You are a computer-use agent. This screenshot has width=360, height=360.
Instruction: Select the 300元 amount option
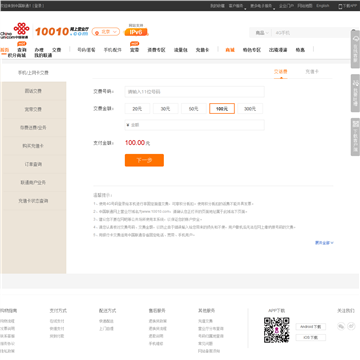point(250,109)
